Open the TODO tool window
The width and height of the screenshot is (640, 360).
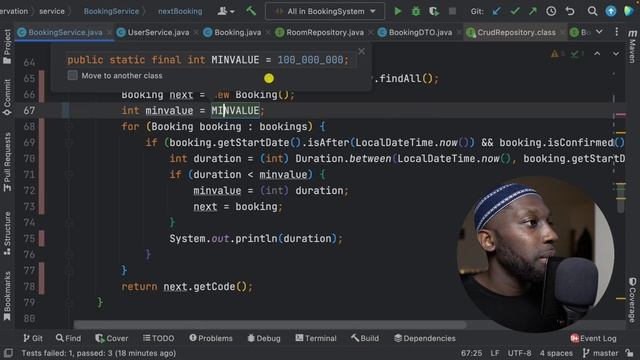(158, 338)
